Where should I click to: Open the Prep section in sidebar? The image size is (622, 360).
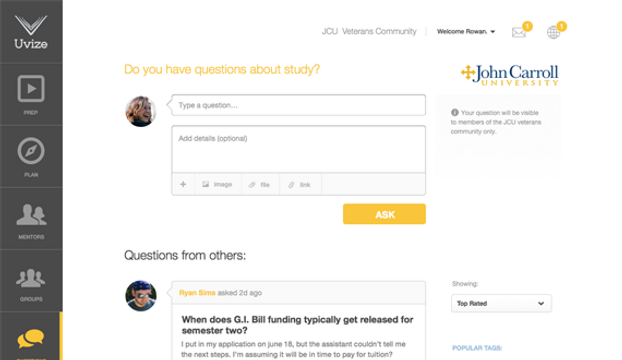point(31,94)
